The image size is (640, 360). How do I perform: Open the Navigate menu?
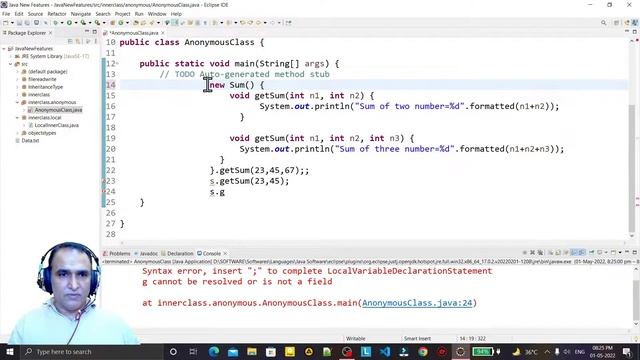[x=80, y=14]
